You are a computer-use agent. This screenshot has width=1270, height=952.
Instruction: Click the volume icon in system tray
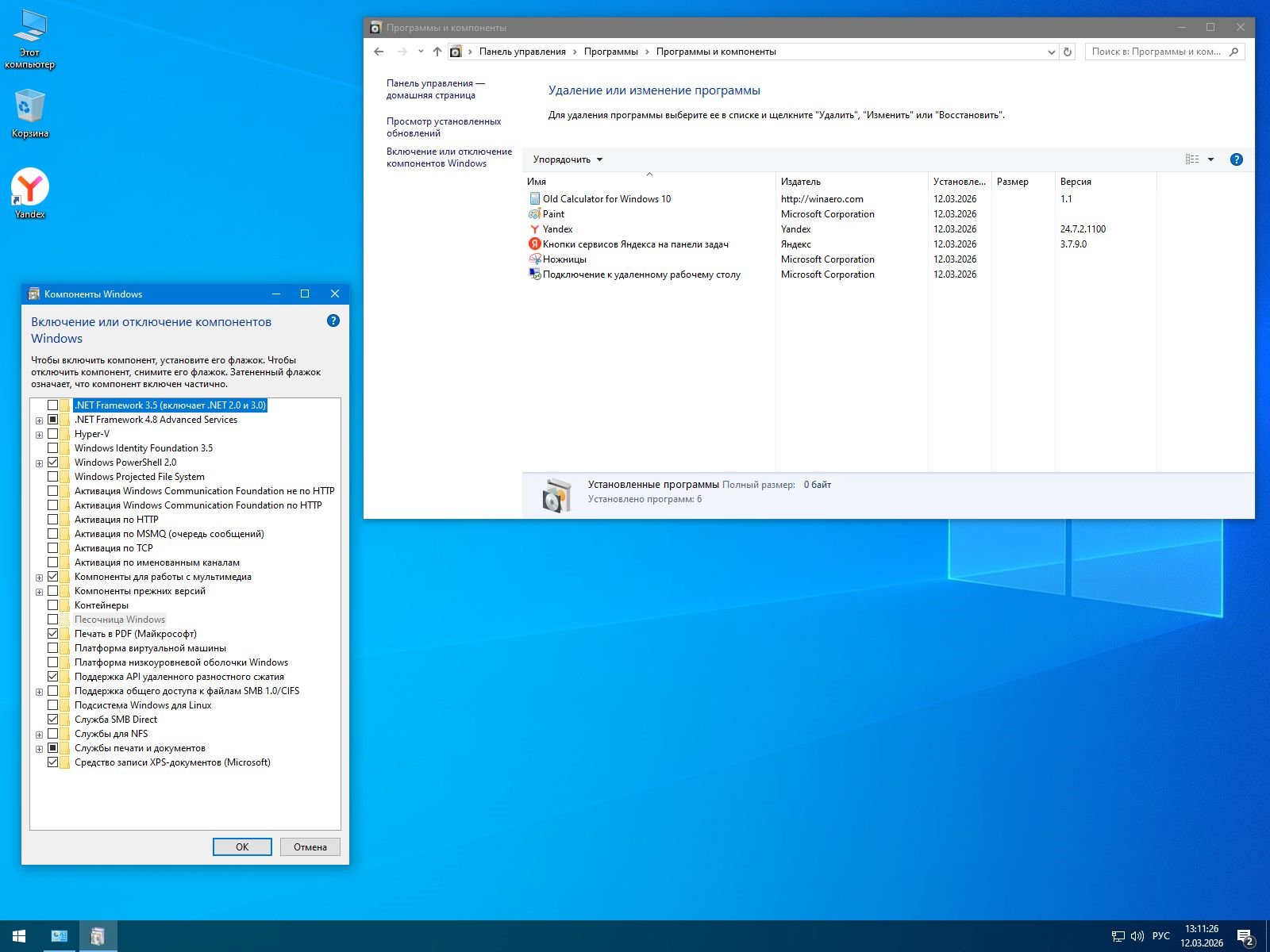[1137, 936]
